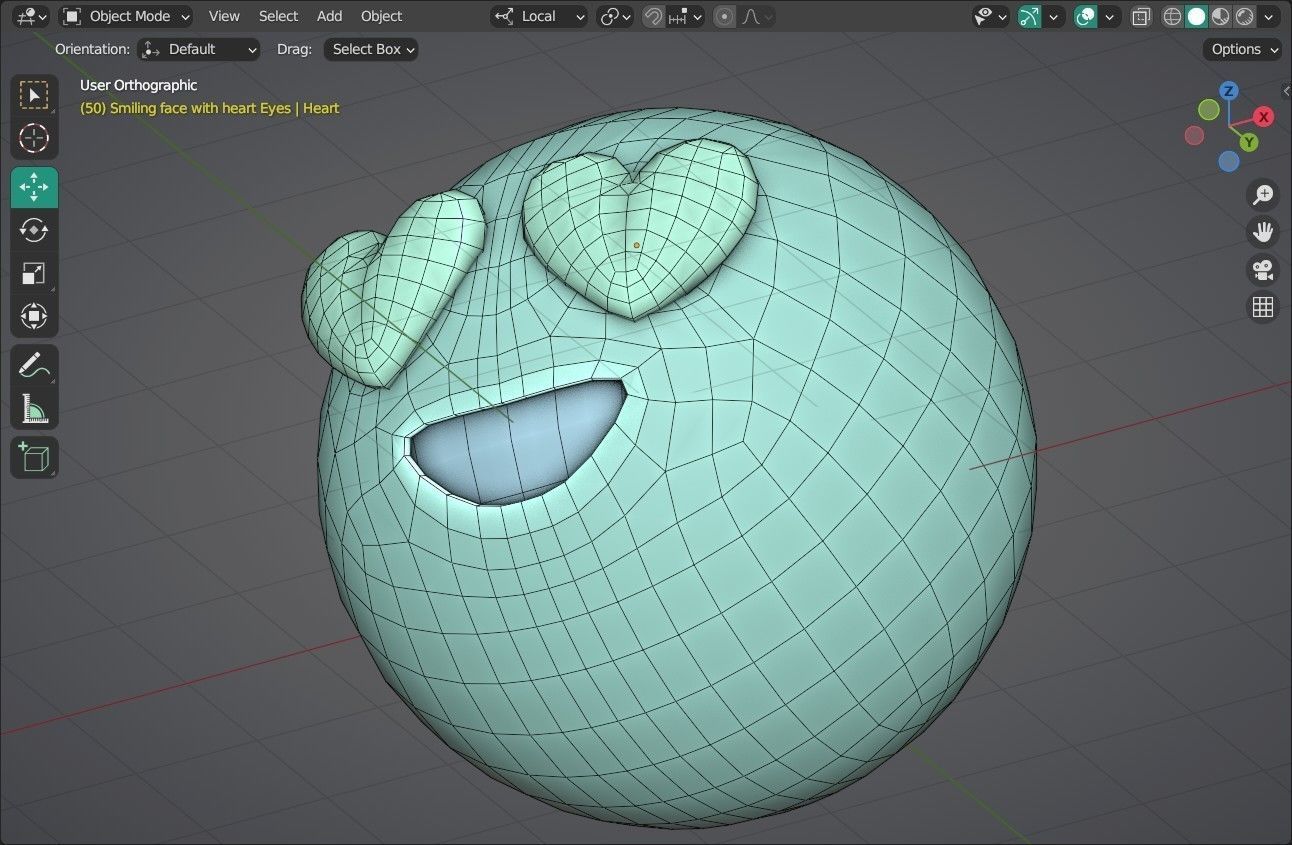Select the Scale tool
The image size is (1292, 845).
(x=34, y=273)
